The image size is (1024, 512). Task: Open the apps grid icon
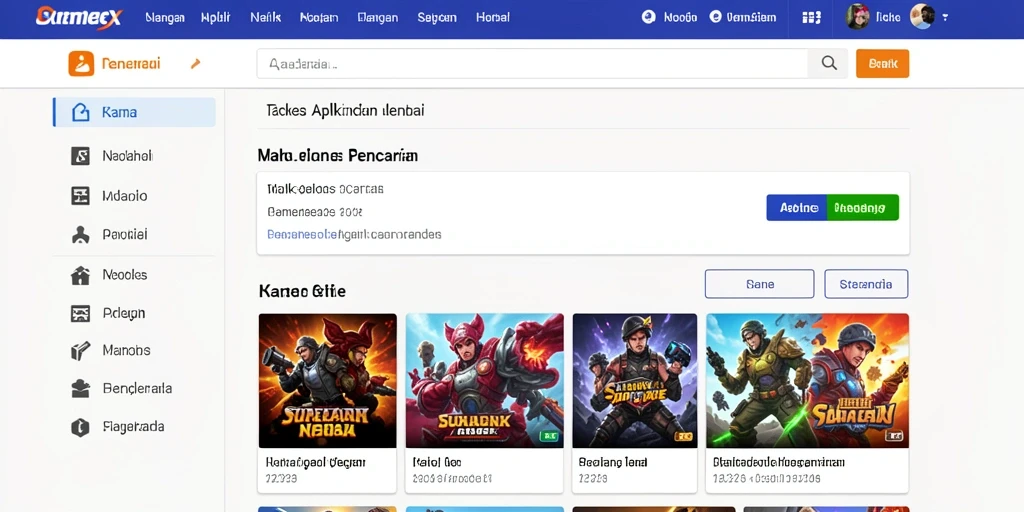[811, 18]
